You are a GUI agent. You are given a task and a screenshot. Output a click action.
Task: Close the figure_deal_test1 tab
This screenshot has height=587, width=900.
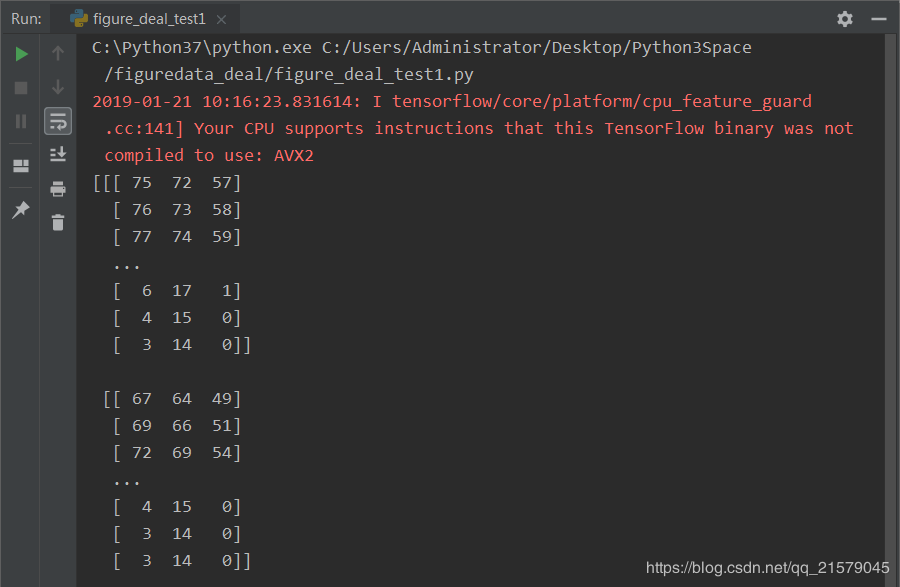[x=221, y=20]
